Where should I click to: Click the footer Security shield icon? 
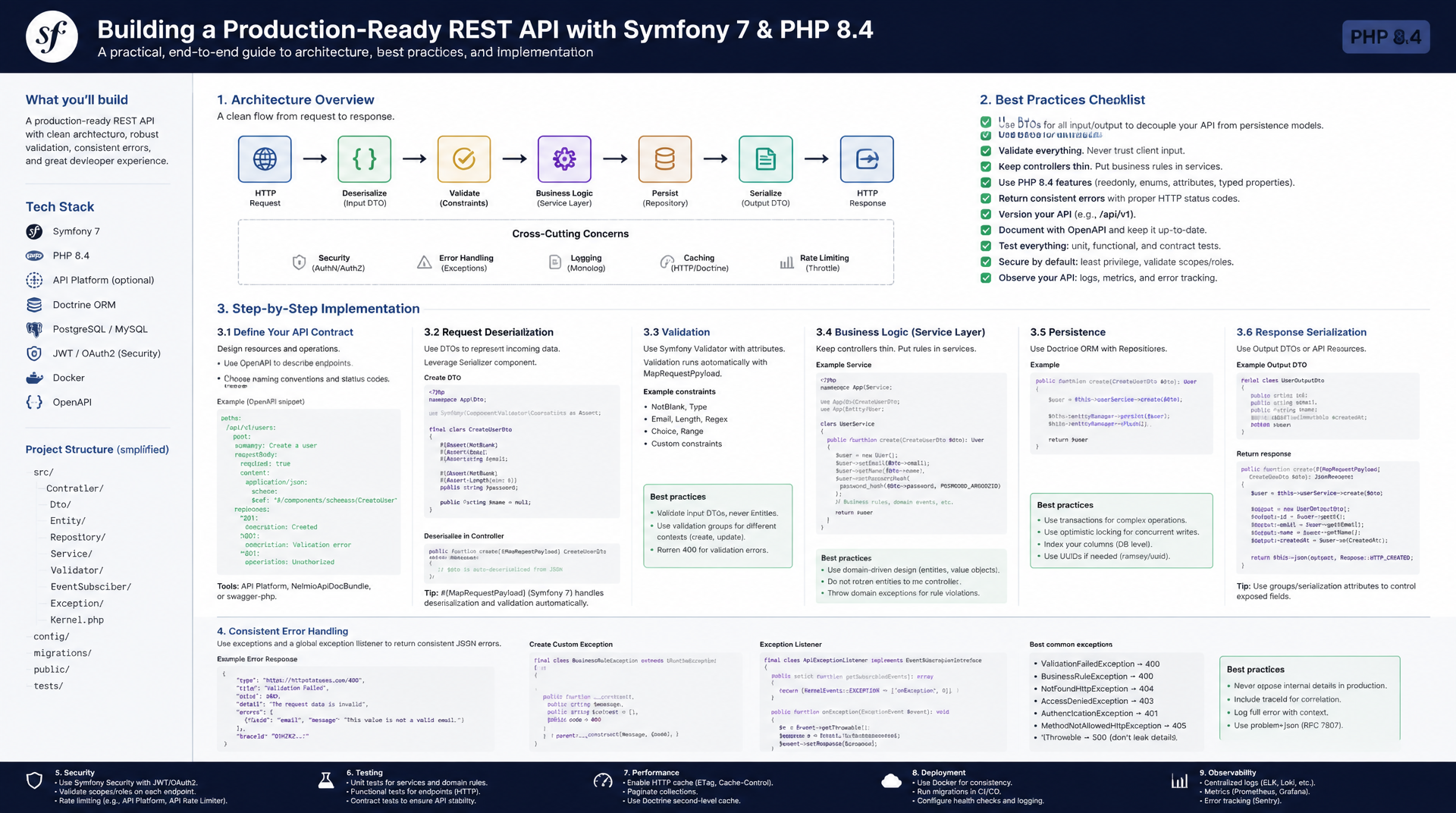pos(34,780)
